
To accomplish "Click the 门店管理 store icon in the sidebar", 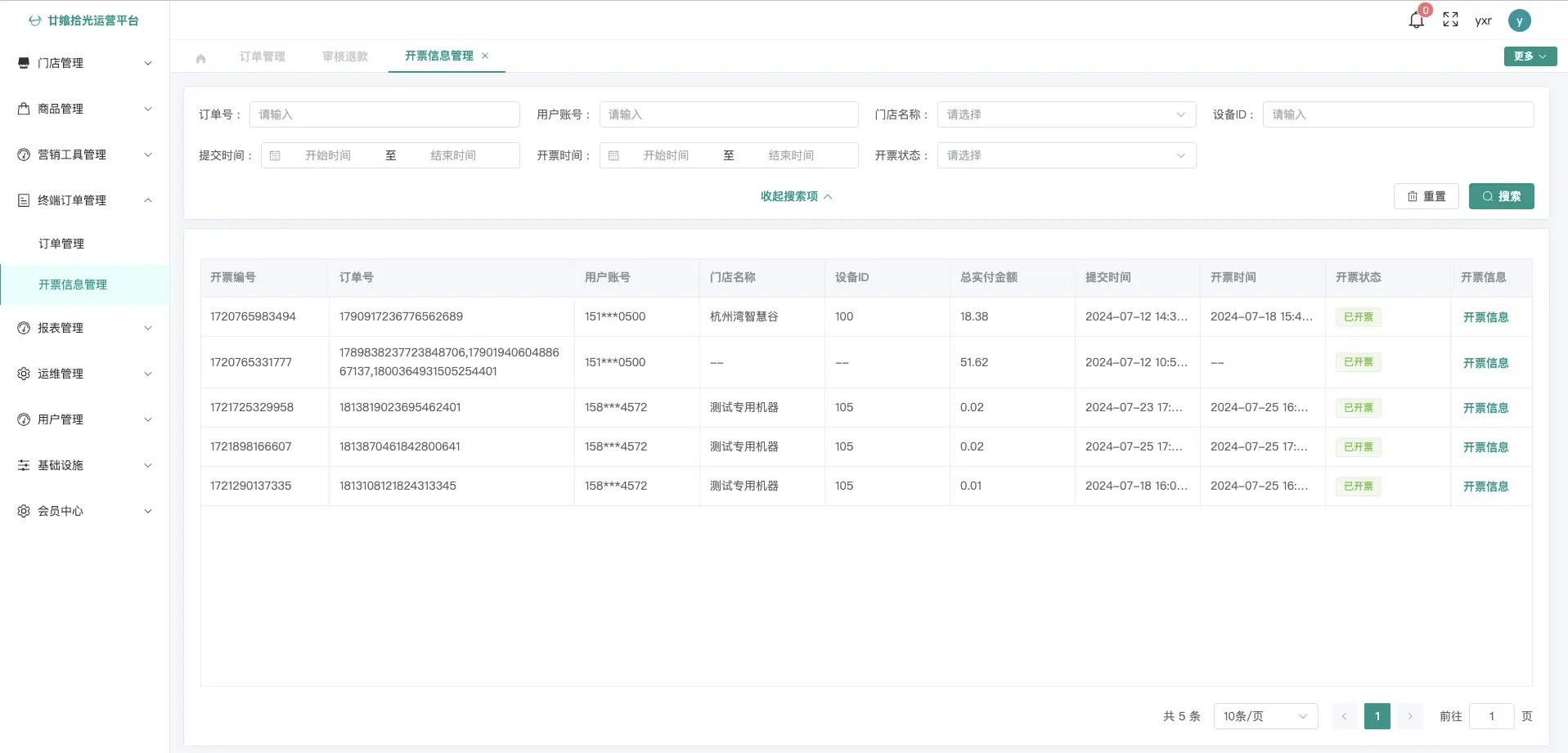I will click(24, 63).
